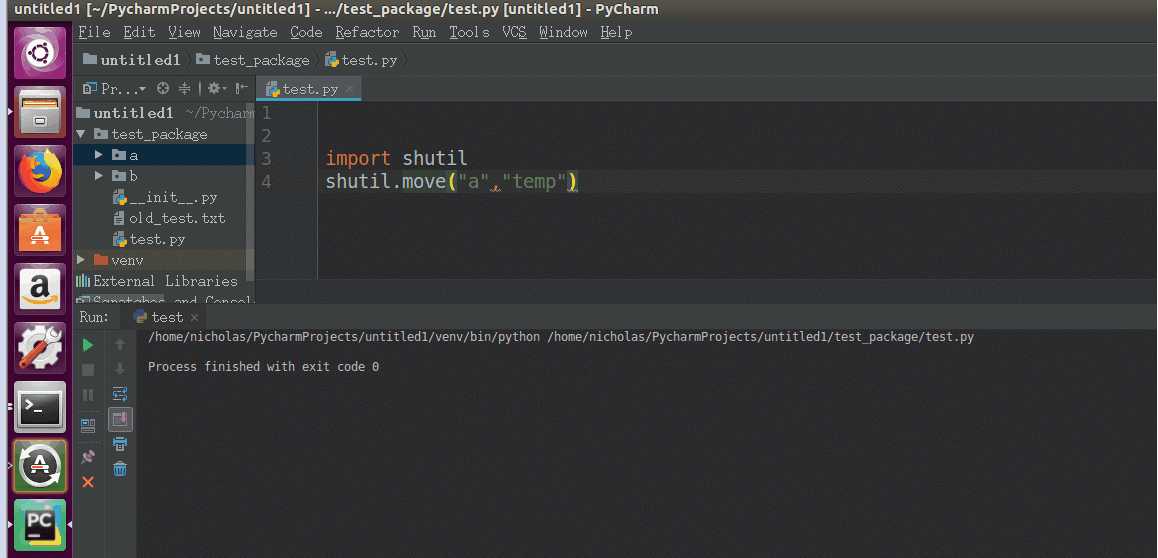Click the green Rerun 'test' button
This screenshot has height=558, width=1158.
(88, 345)
